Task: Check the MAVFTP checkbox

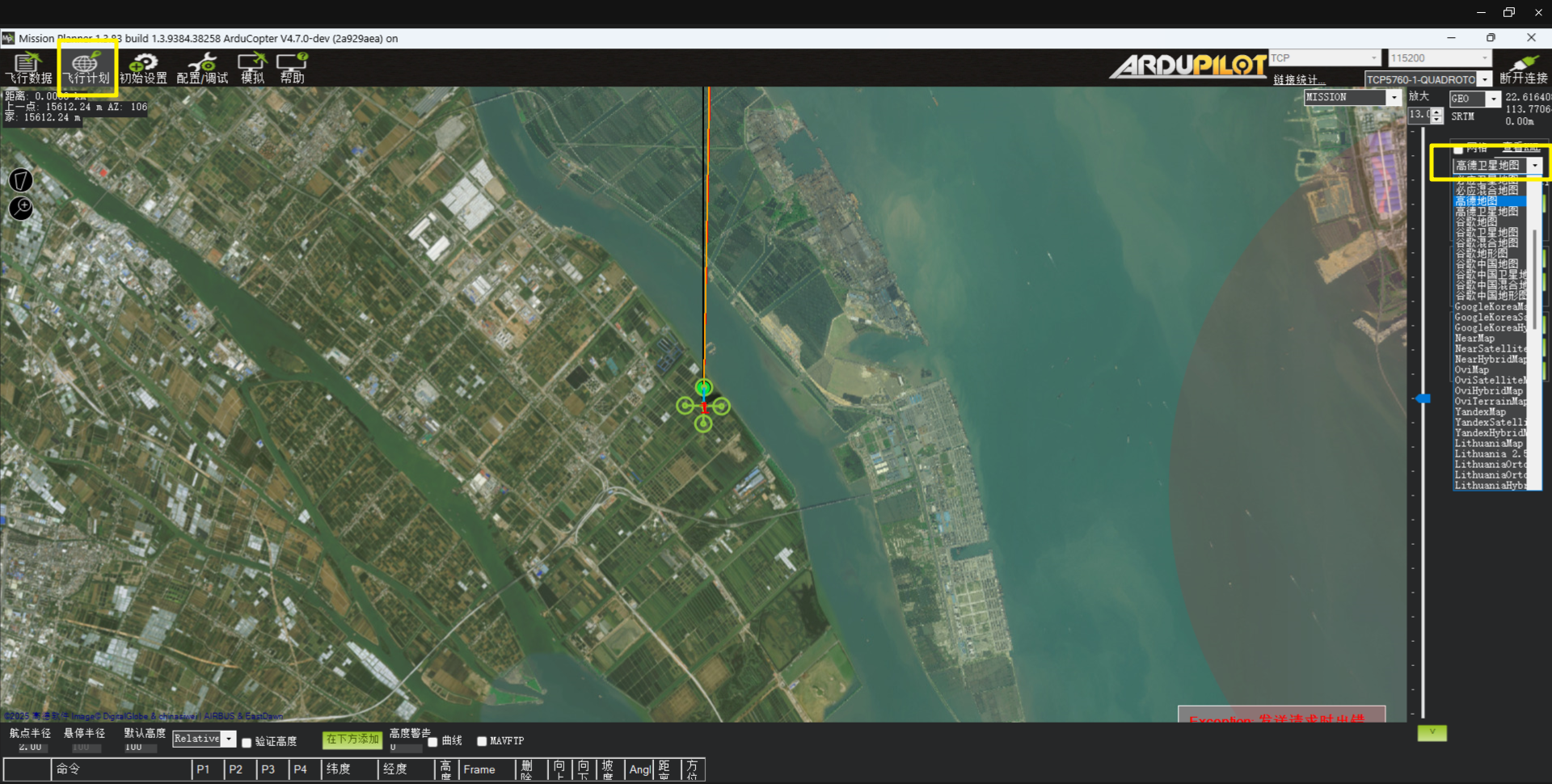Action: [482, 741]
